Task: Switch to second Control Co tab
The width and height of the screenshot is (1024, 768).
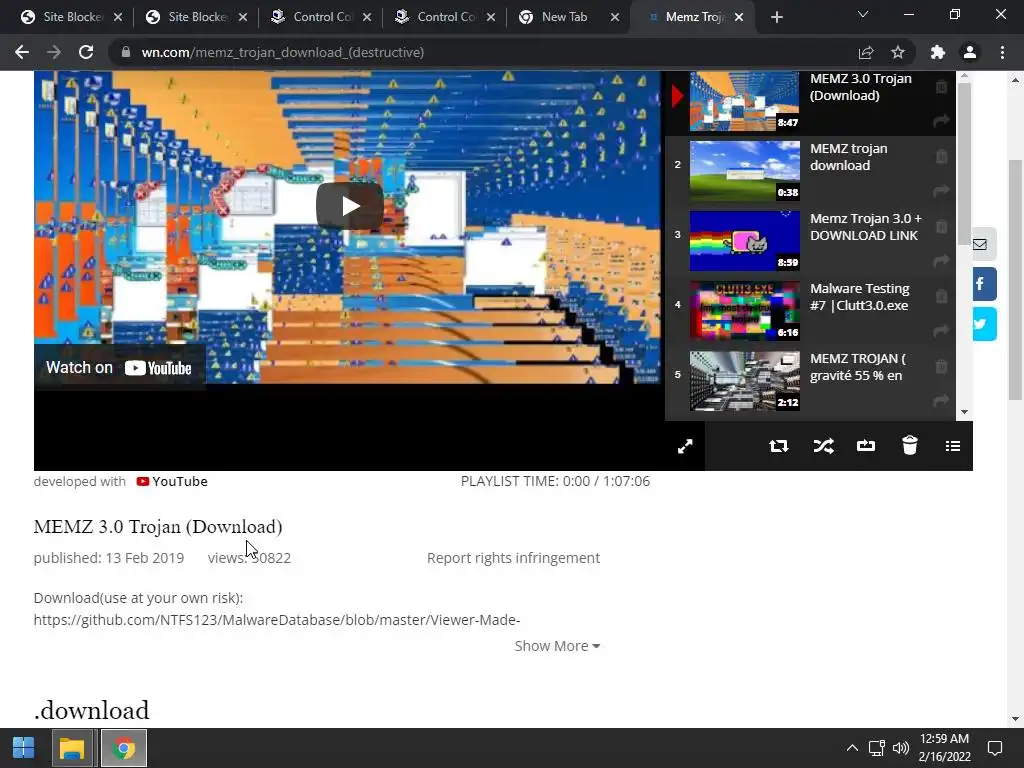Action: pos(445,17)
